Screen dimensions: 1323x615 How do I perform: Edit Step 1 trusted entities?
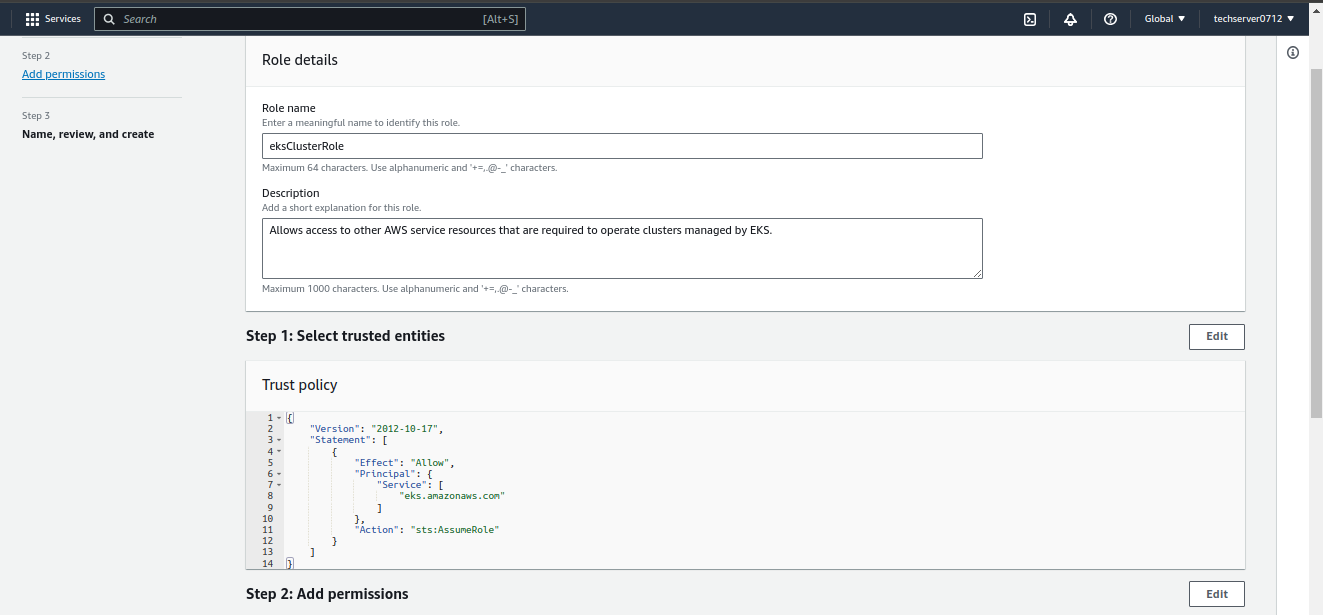[x=1216, y=337]
